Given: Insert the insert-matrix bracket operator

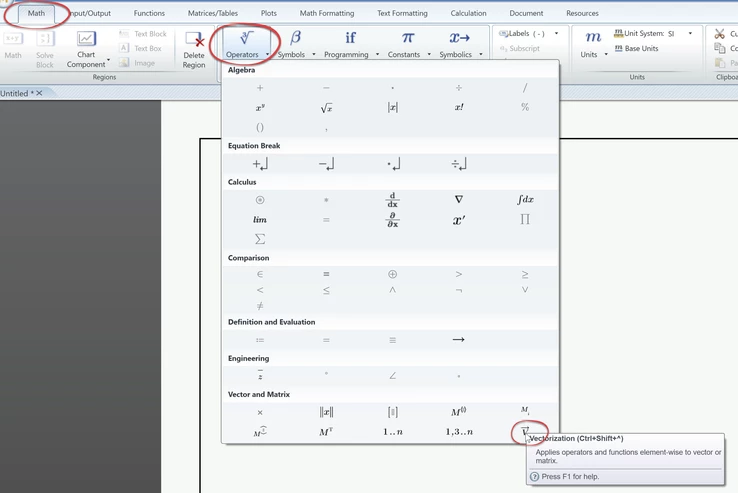Looking at the screenshot, I should tap(393, 412).
